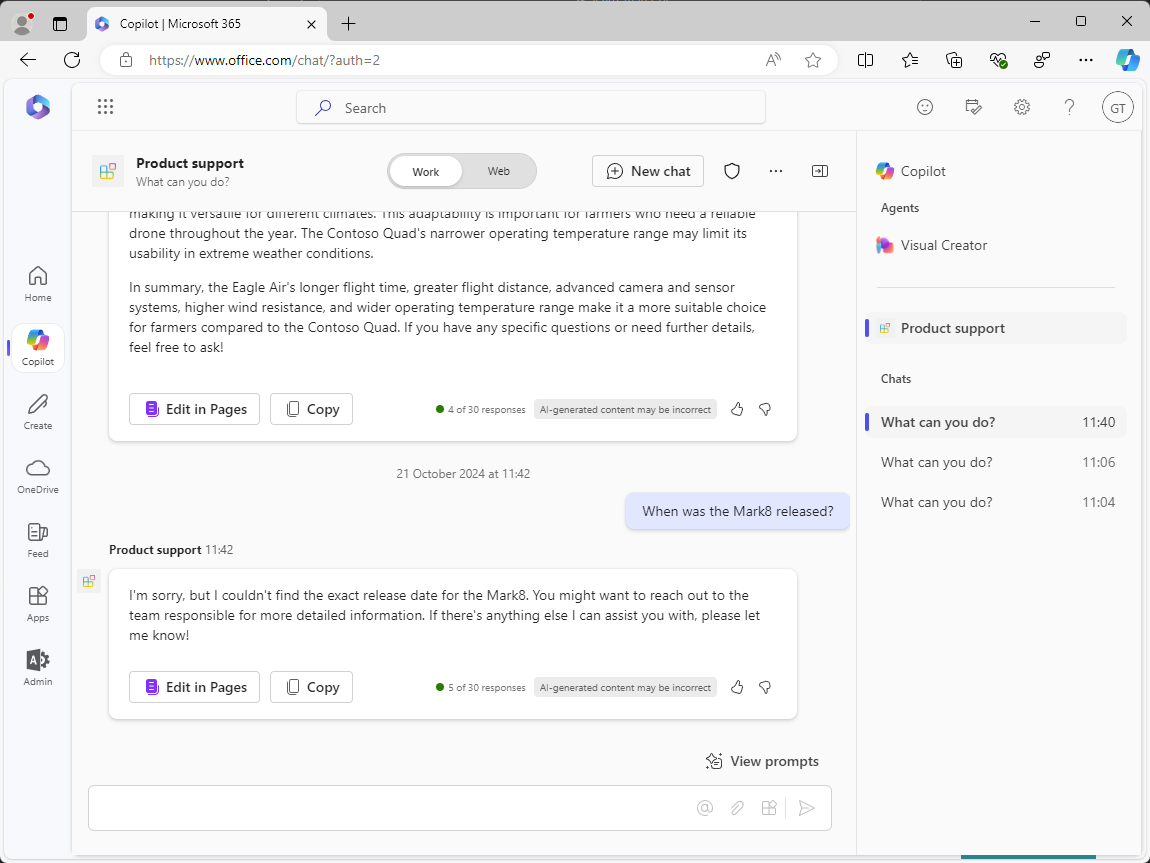This screenshot has width=1150, height=863.
Task: Open Apps in the left sidebar
Action: coord(38,603)
